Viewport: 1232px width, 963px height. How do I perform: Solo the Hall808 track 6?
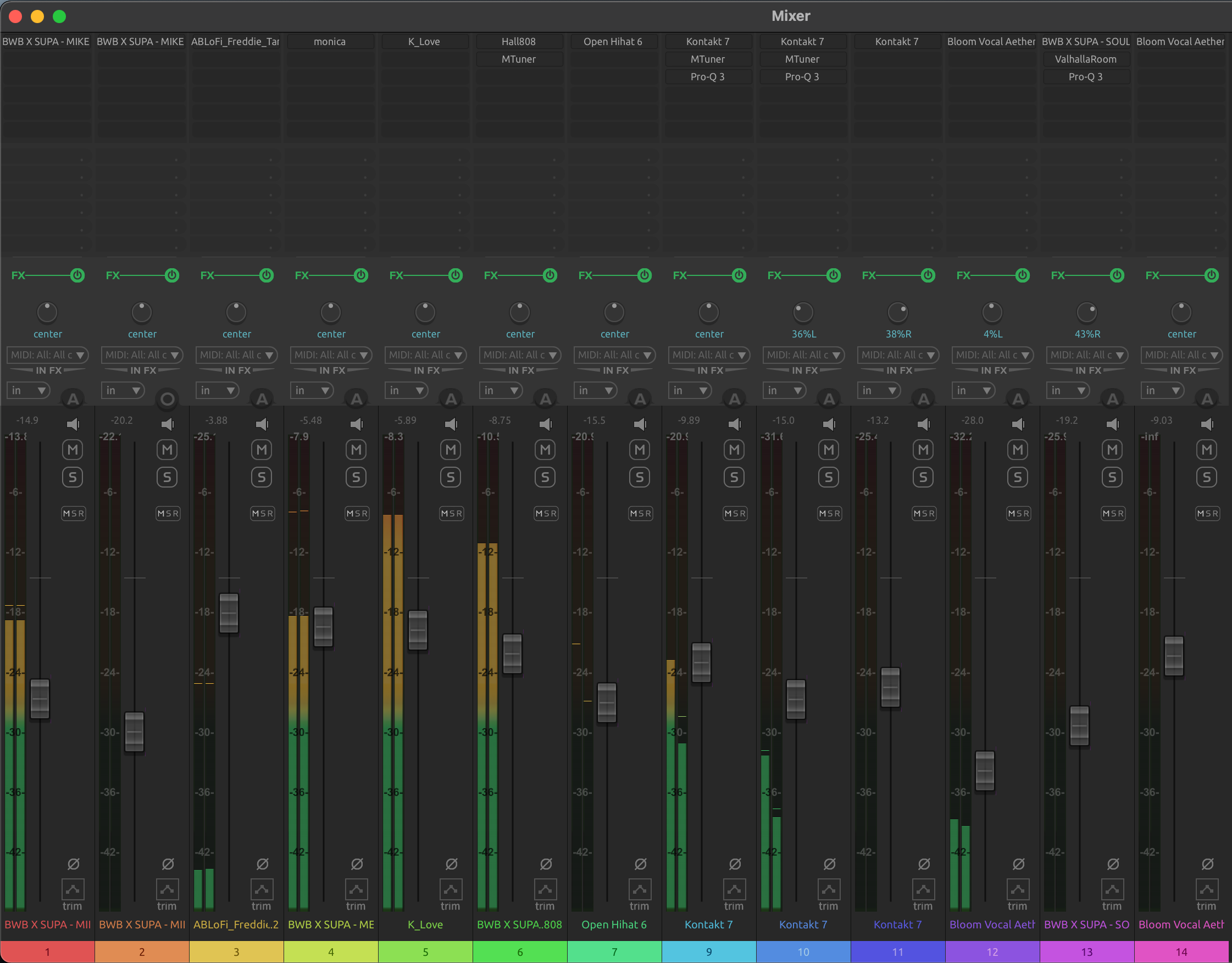tap(545, 477)
